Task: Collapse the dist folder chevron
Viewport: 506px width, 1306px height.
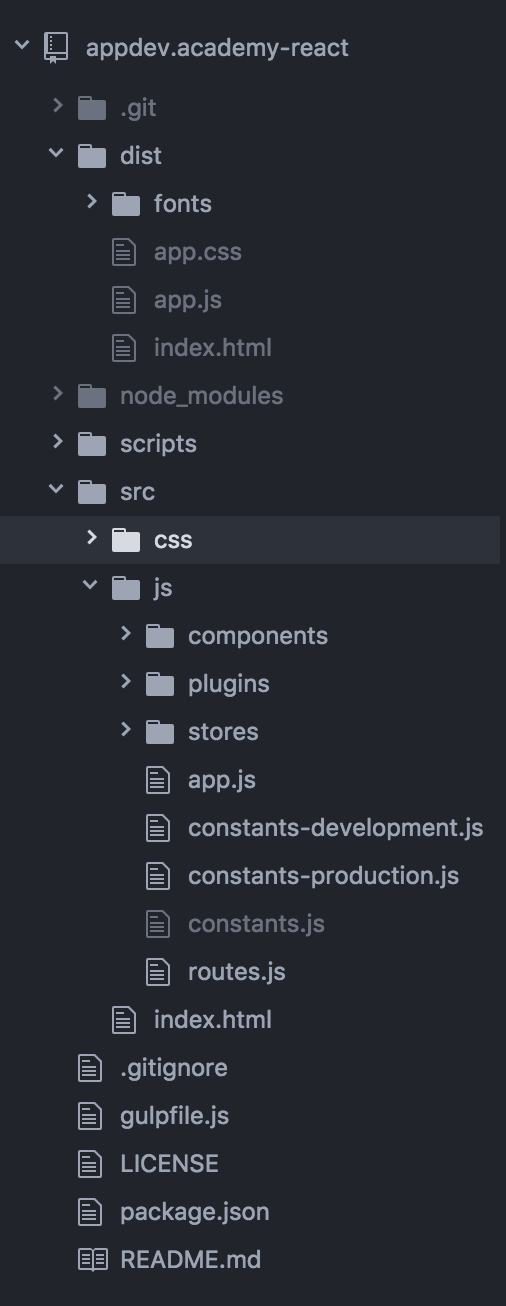Action: 57,154
